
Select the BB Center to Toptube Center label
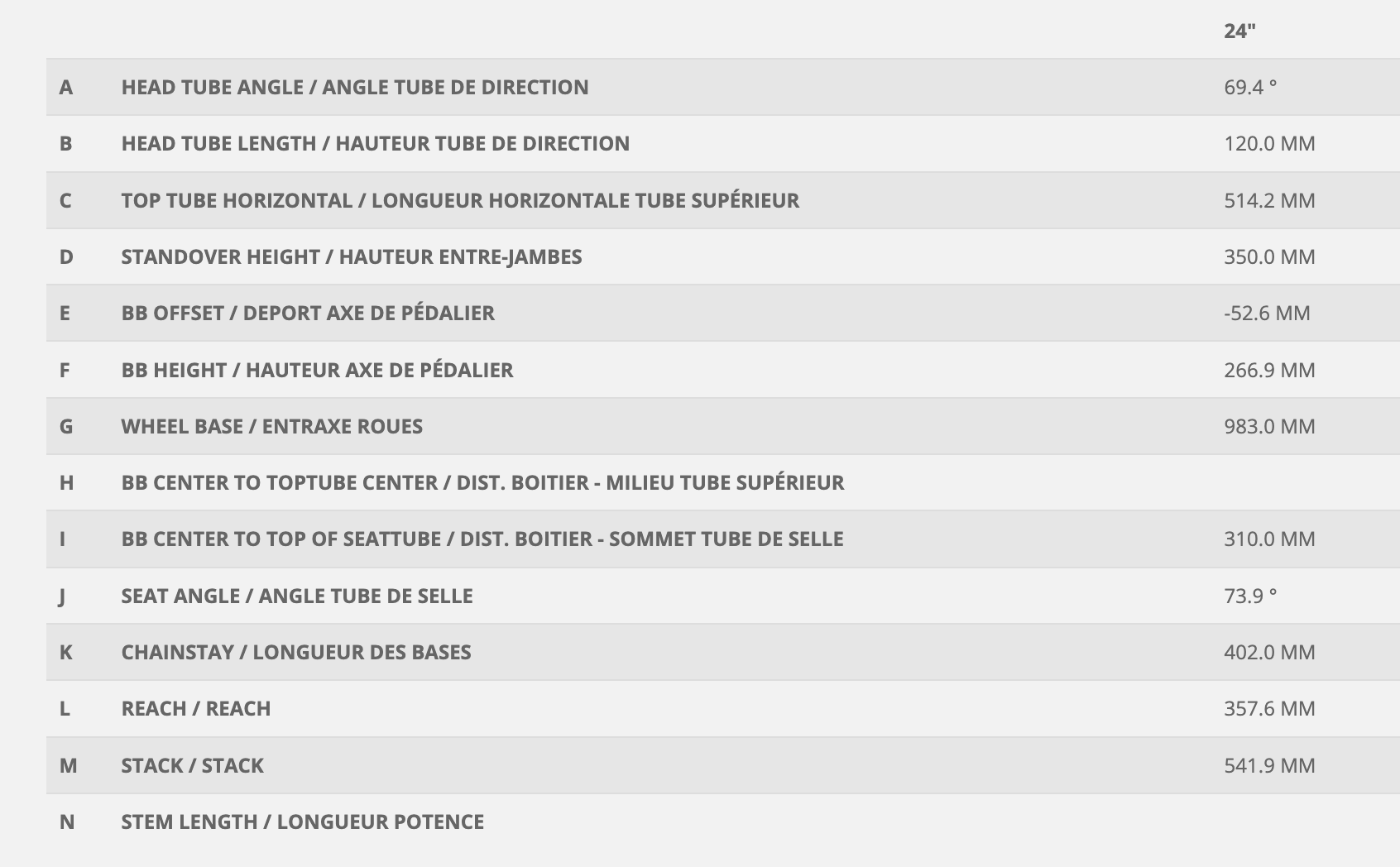(482, 483)
